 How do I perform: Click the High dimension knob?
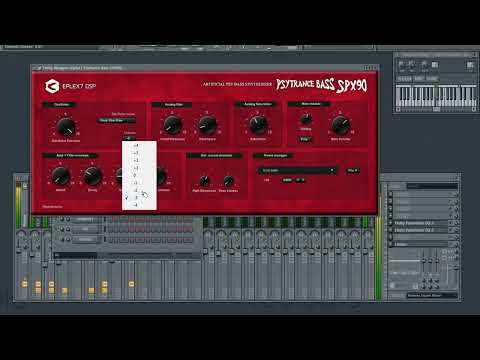204,181
